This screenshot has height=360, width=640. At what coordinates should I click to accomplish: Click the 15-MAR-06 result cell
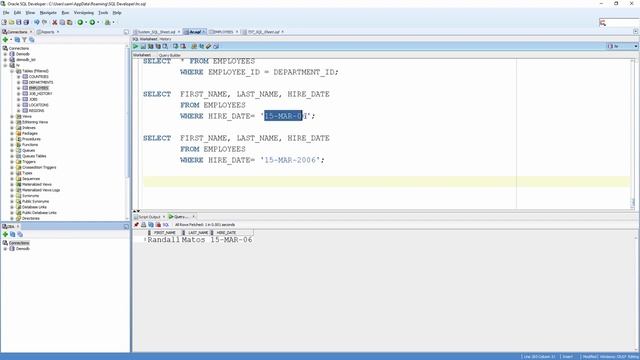click(x=231, y=240)
